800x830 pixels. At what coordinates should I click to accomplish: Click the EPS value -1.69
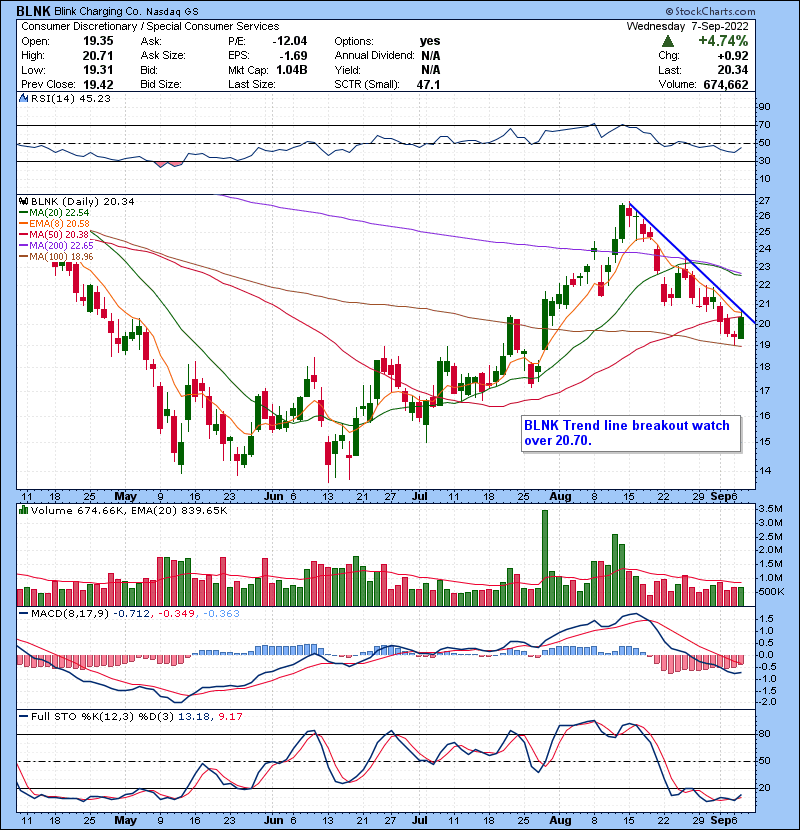[x=293, y=55]
